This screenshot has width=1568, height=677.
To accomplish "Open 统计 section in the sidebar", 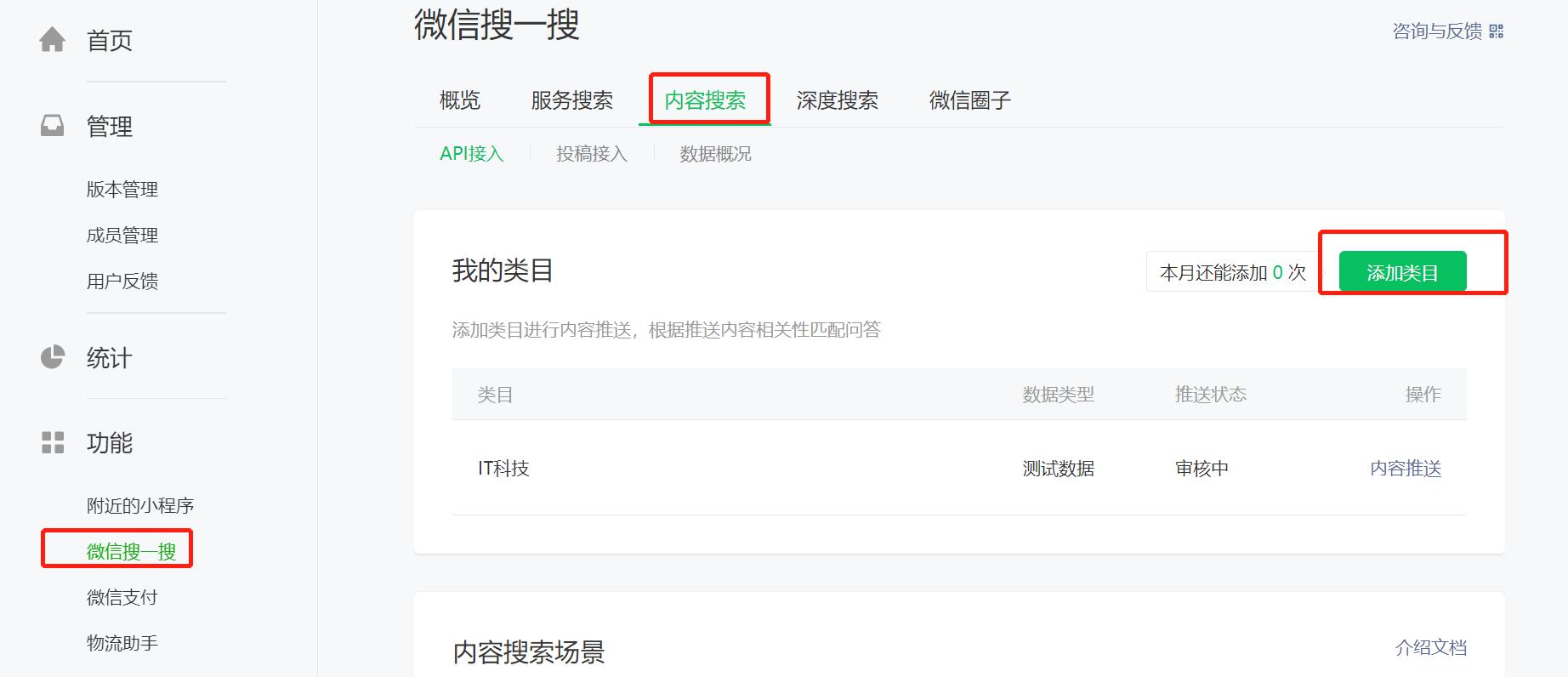I will pyautogui.click(x=110, y=358).
